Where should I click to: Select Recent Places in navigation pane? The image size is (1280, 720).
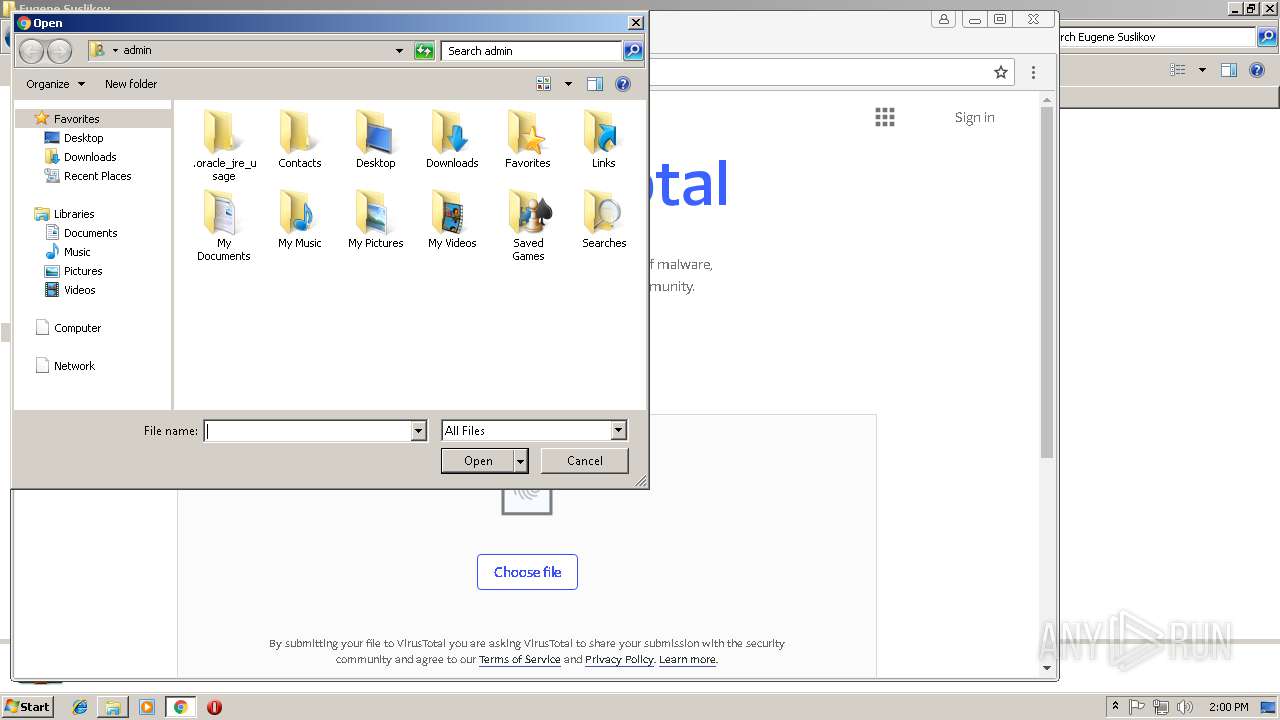click(97, 176)
